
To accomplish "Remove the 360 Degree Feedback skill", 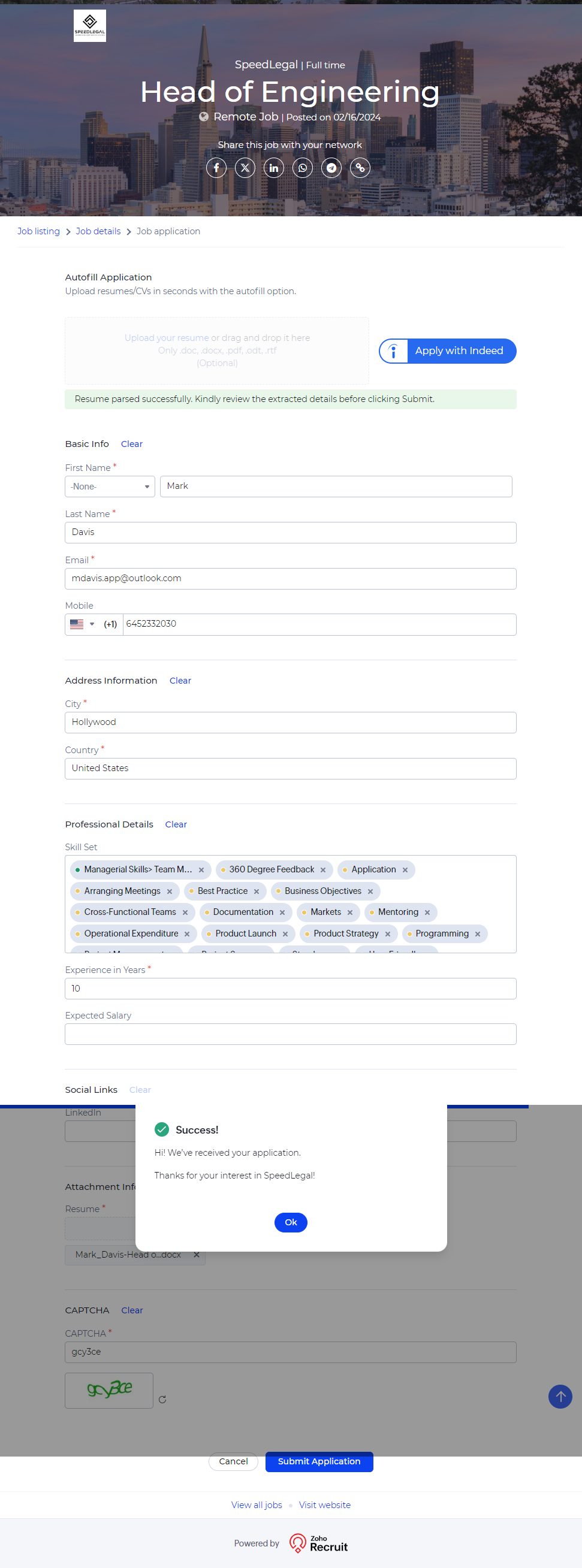I will [323, 870].
